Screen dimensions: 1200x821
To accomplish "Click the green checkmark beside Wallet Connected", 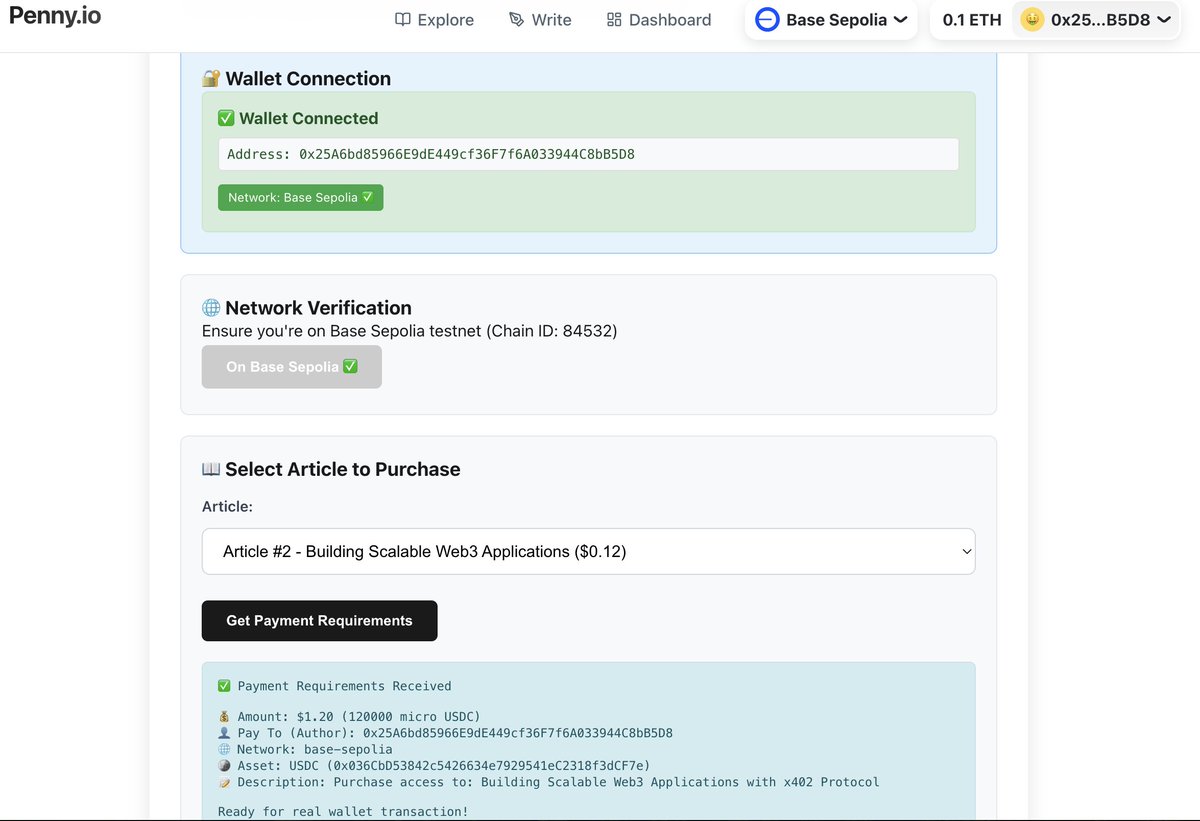I will (x=227, y=117).
